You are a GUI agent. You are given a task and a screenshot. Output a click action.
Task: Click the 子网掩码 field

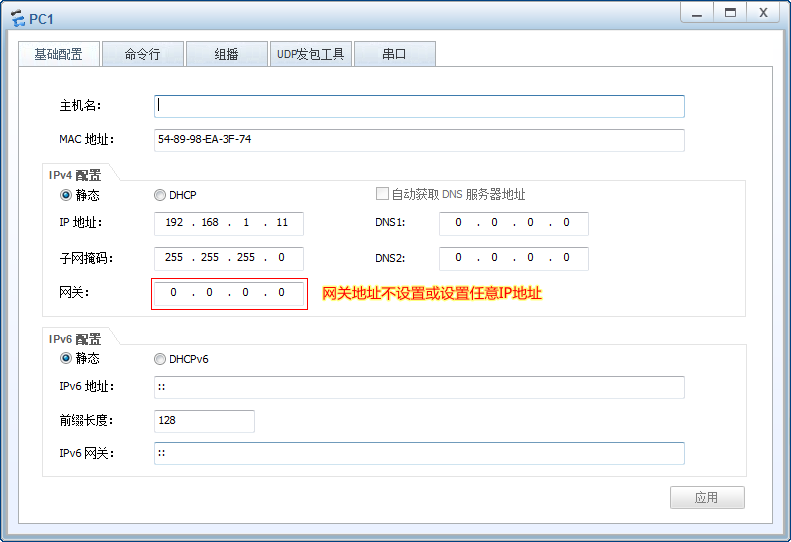(229, 258)
